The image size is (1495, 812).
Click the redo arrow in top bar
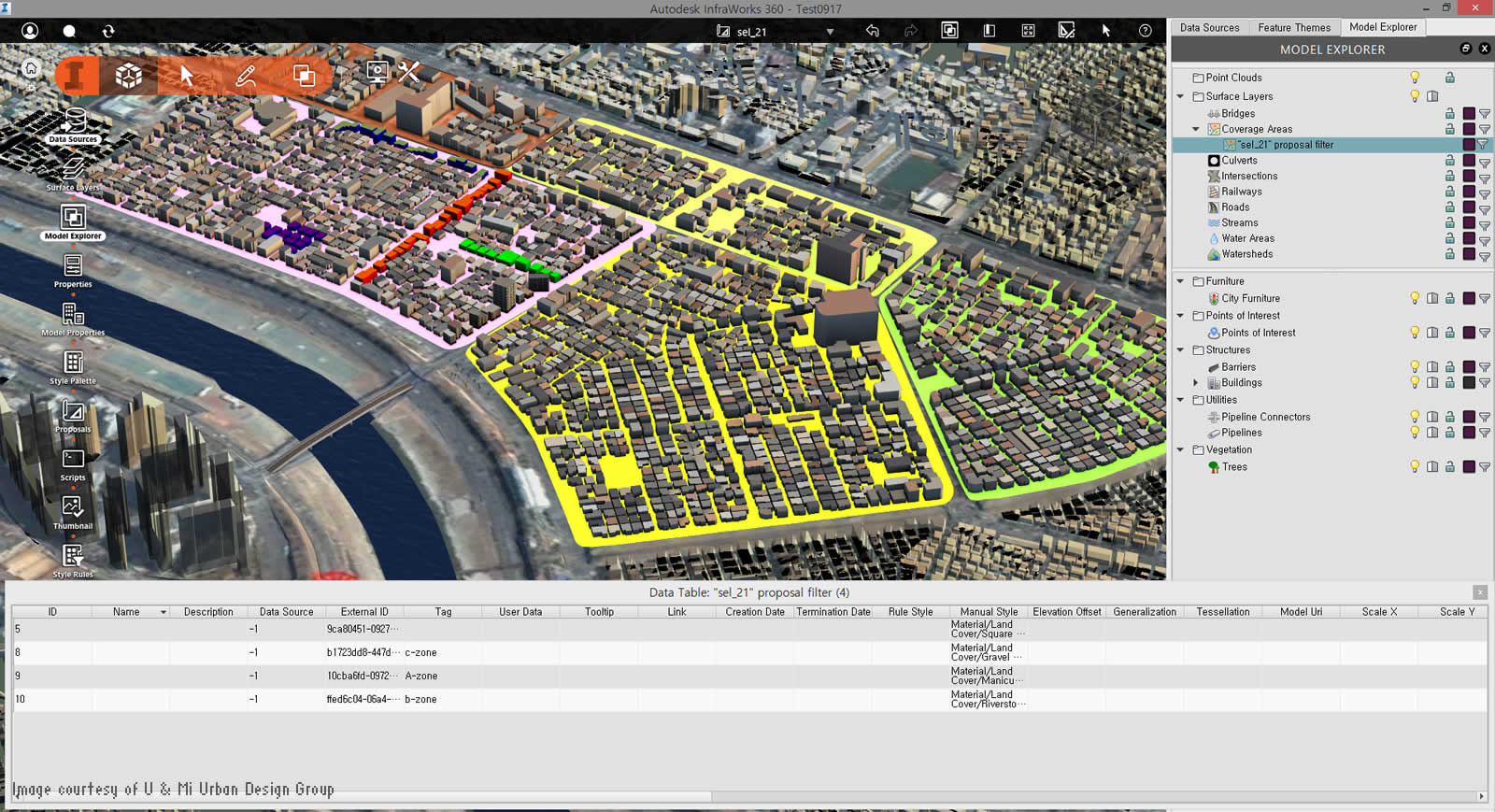pyautogui.click(x=910, y=31)
